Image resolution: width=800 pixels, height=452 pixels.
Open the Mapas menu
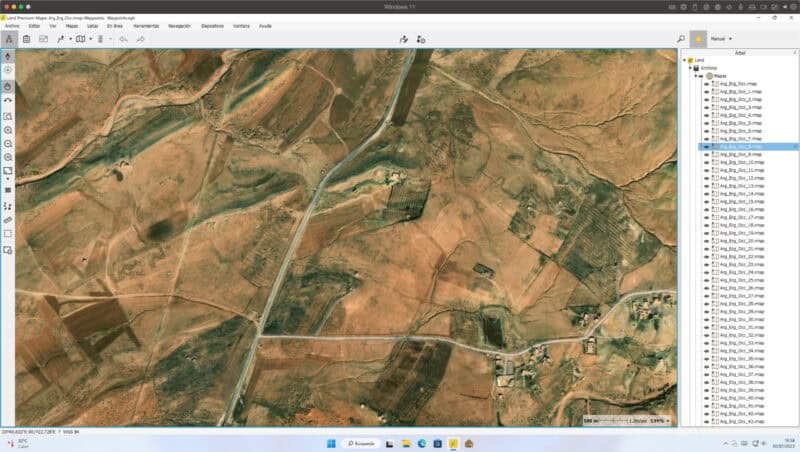coord(72,26)
